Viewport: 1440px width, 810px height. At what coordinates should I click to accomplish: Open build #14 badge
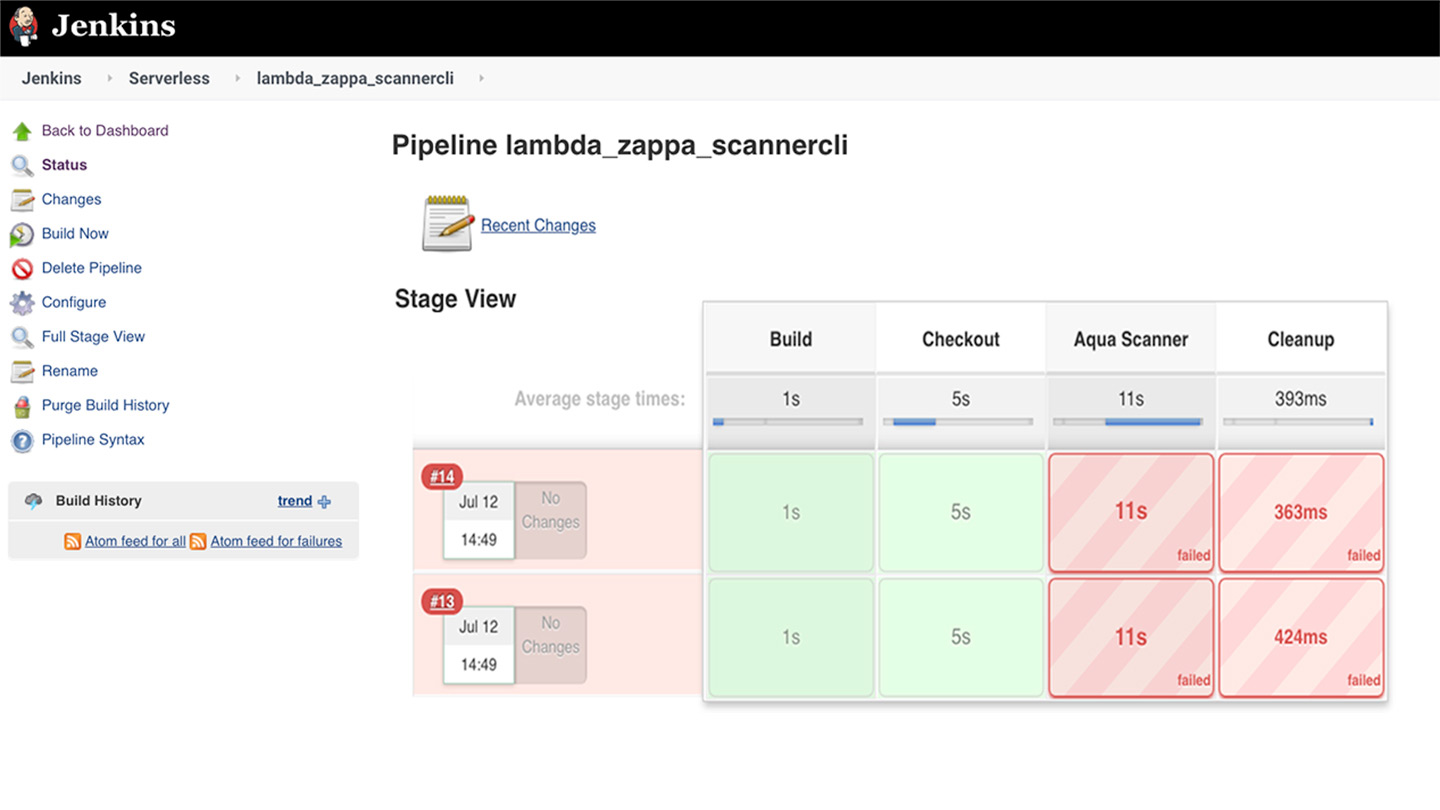point(442,477)
